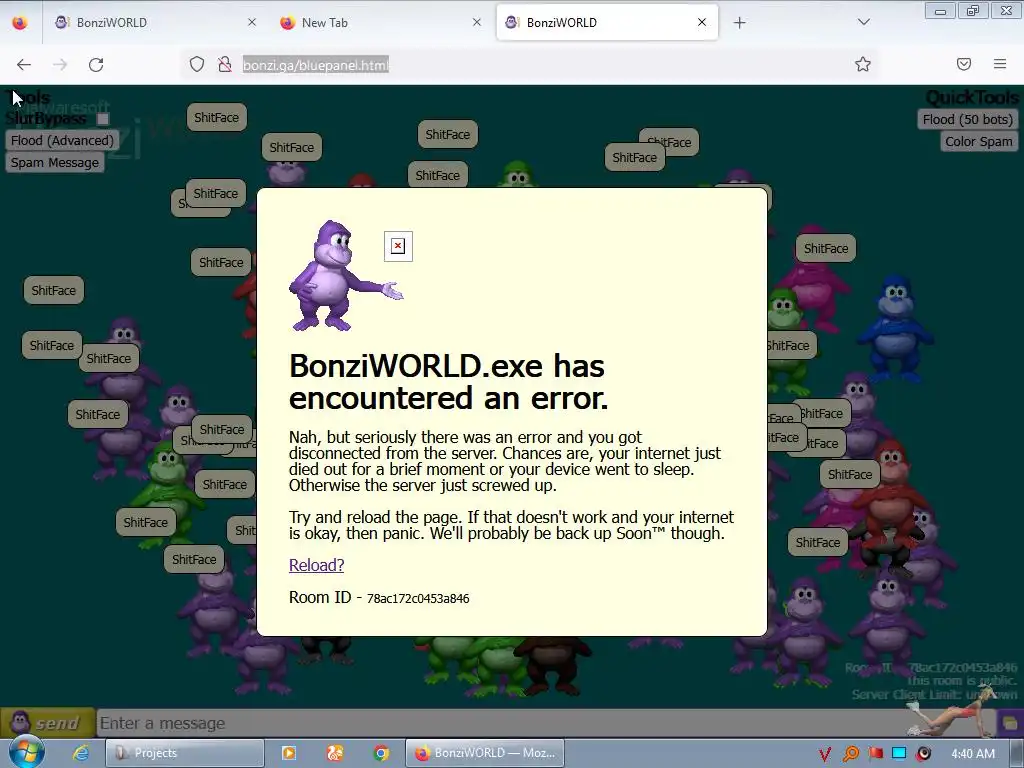The image size is (1024, 768).
Task: Click the 4:40 AM system clock
Action: 973,754
